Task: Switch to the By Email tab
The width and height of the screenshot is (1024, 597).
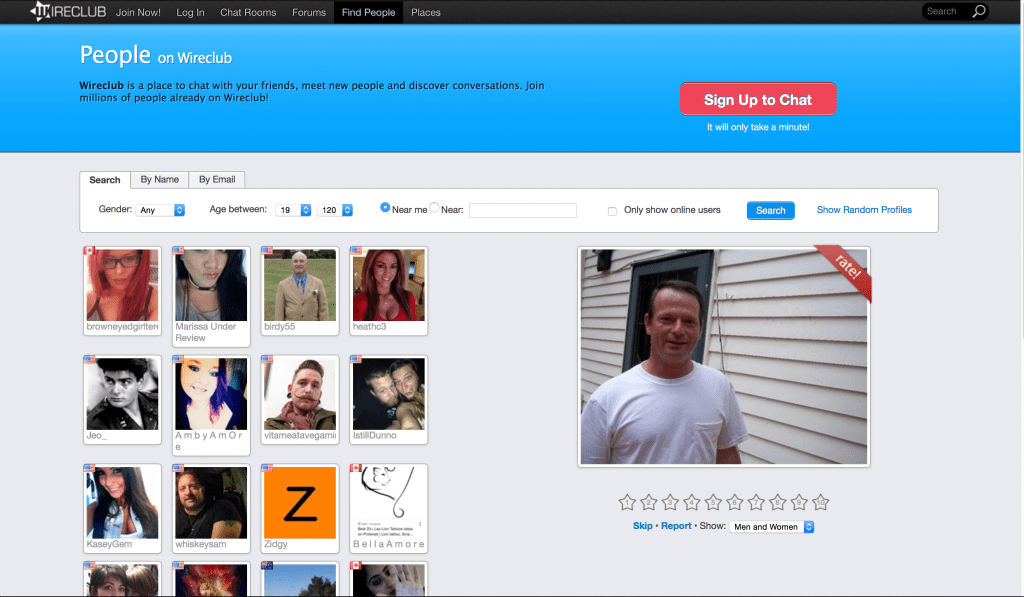Action: coord(217,180)
